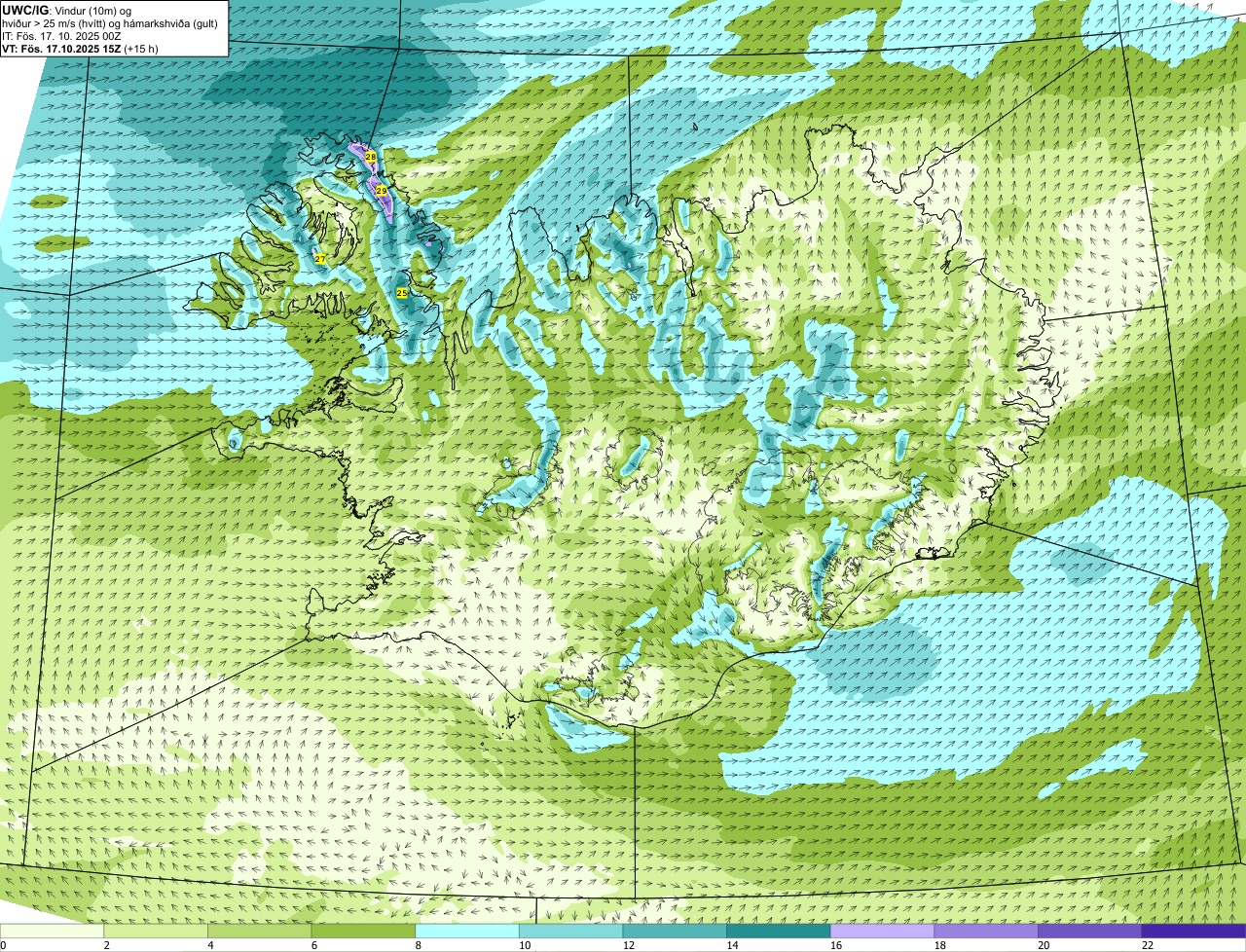Click the legend scale value 10

[x=525, y=945]
